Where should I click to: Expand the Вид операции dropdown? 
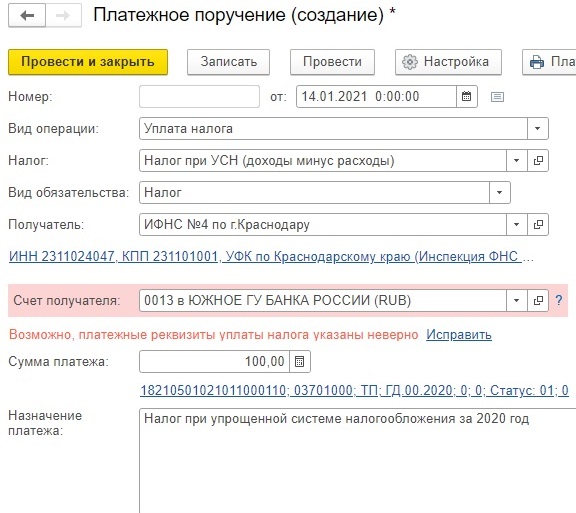(x=537, y=129)
